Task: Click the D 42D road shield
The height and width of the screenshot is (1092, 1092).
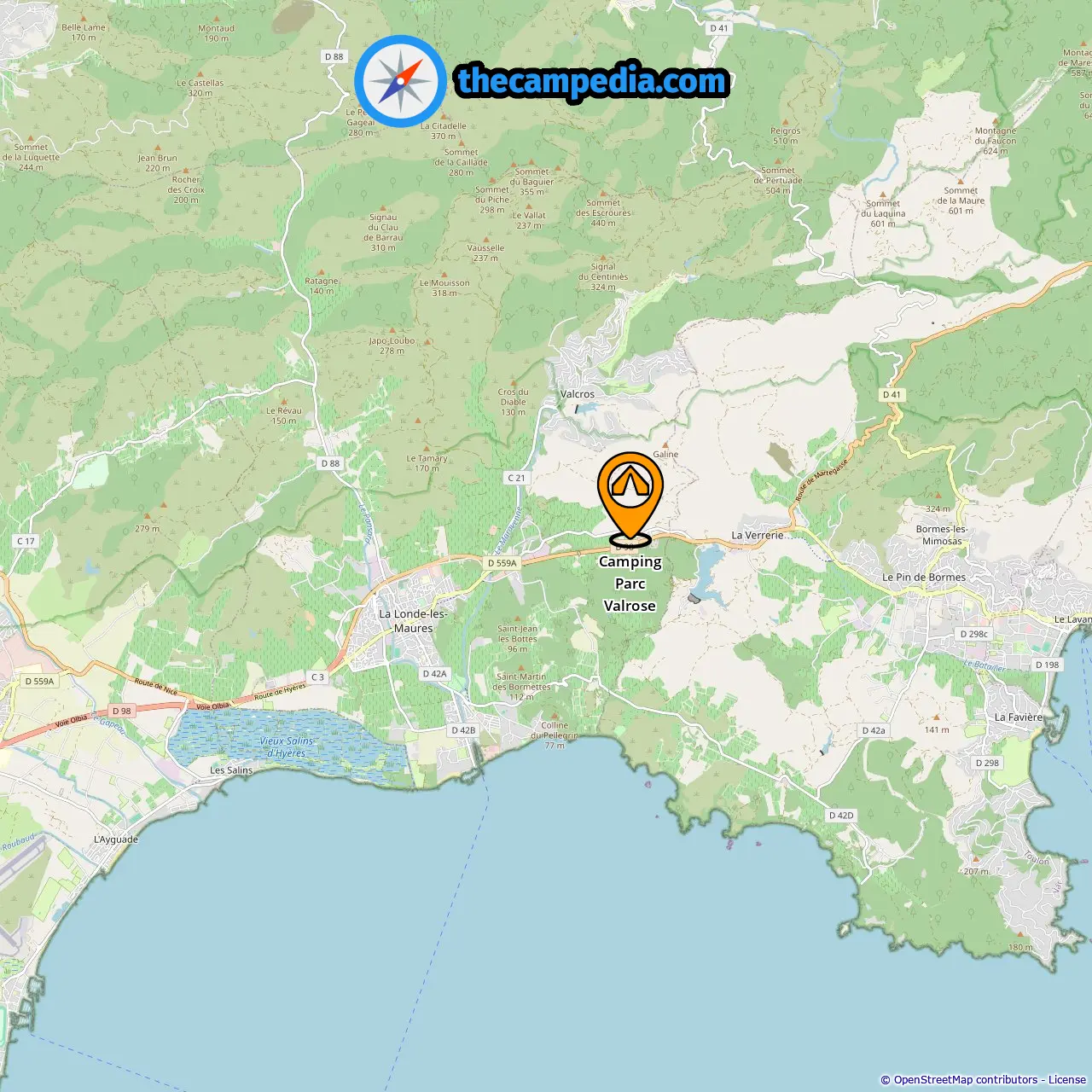Action: pyautogui.click(x=841, y=816)
